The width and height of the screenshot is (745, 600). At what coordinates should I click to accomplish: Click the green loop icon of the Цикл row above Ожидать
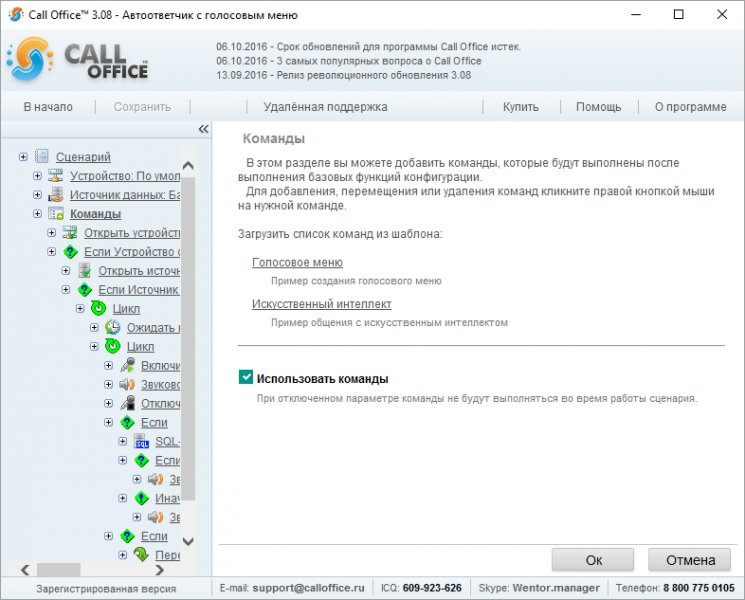point(98,308)
